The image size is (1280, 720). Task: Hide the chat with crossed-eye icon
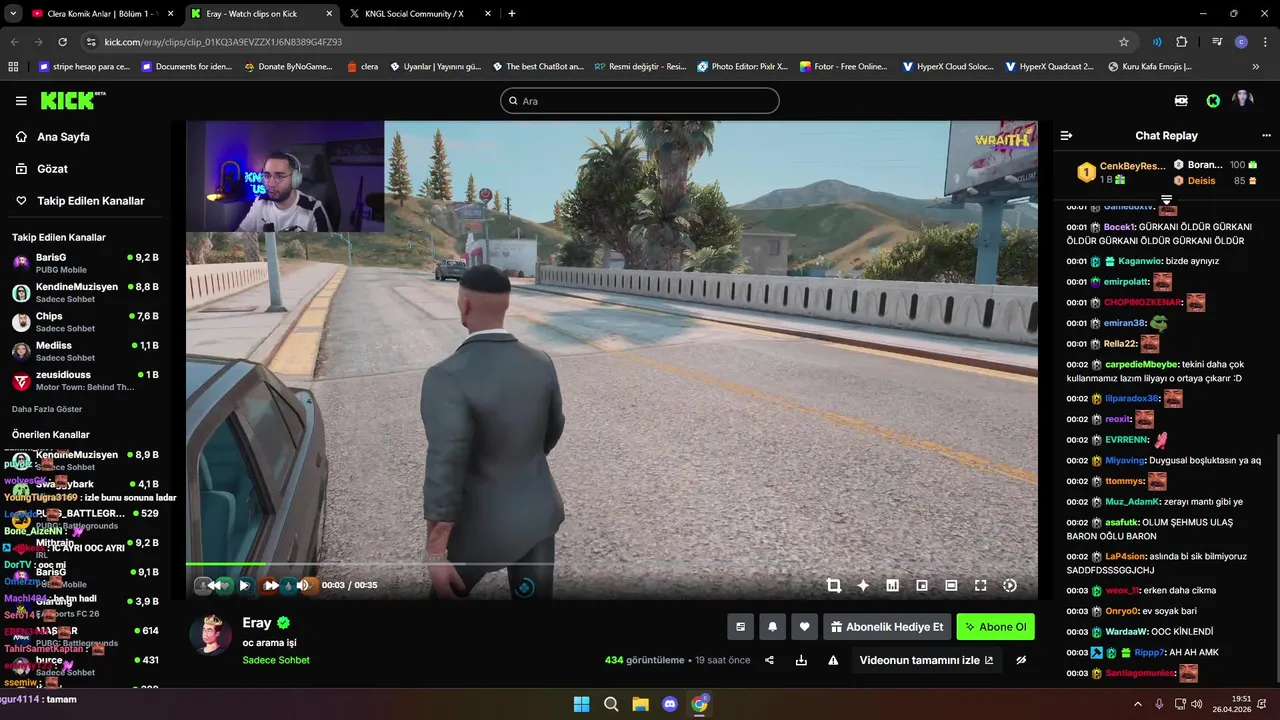pyautogui.click(x=1021, y=660)
